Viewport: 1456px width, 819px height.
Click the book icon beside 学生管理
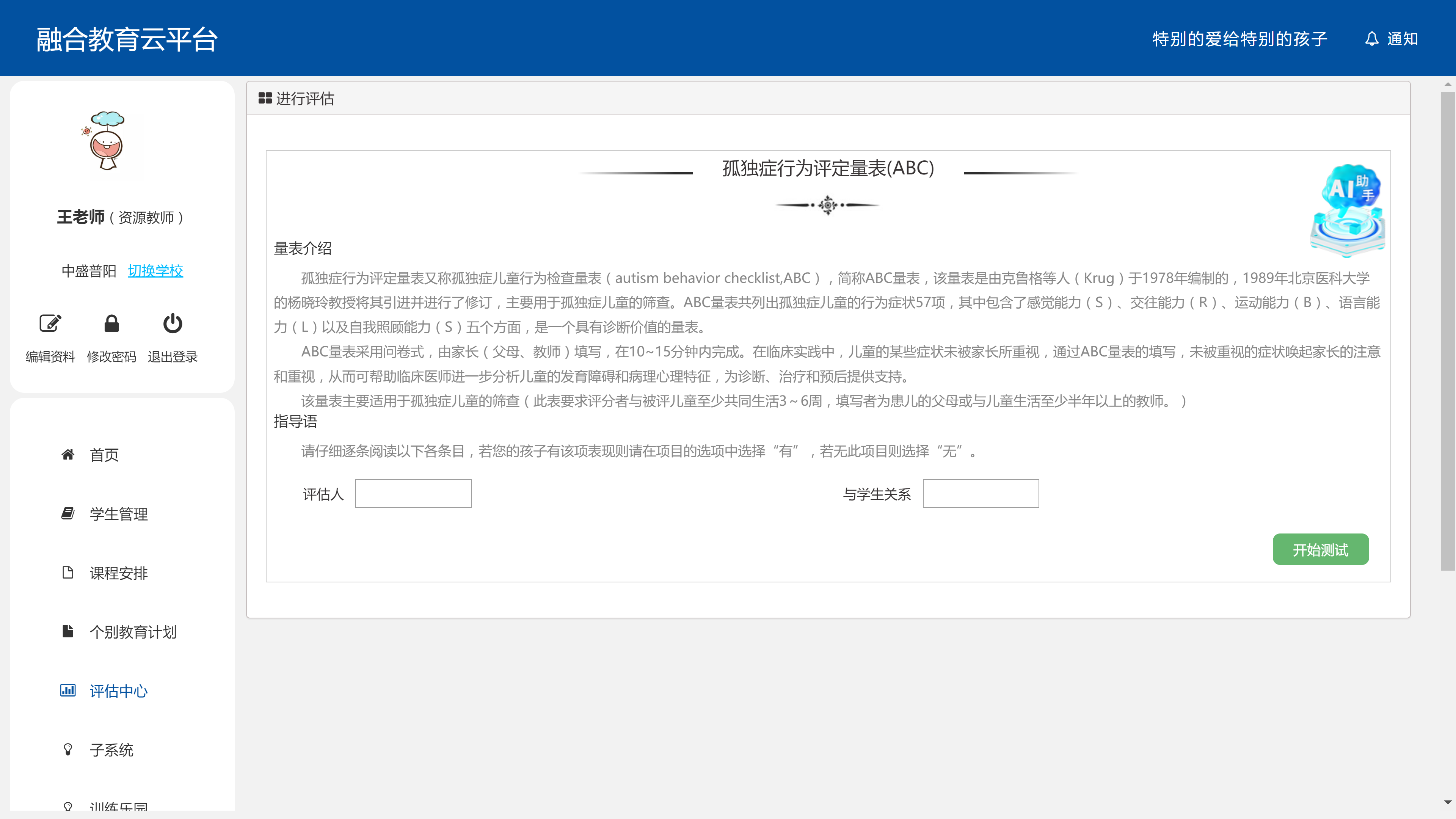pyautogui.click(x=68, y=513)
